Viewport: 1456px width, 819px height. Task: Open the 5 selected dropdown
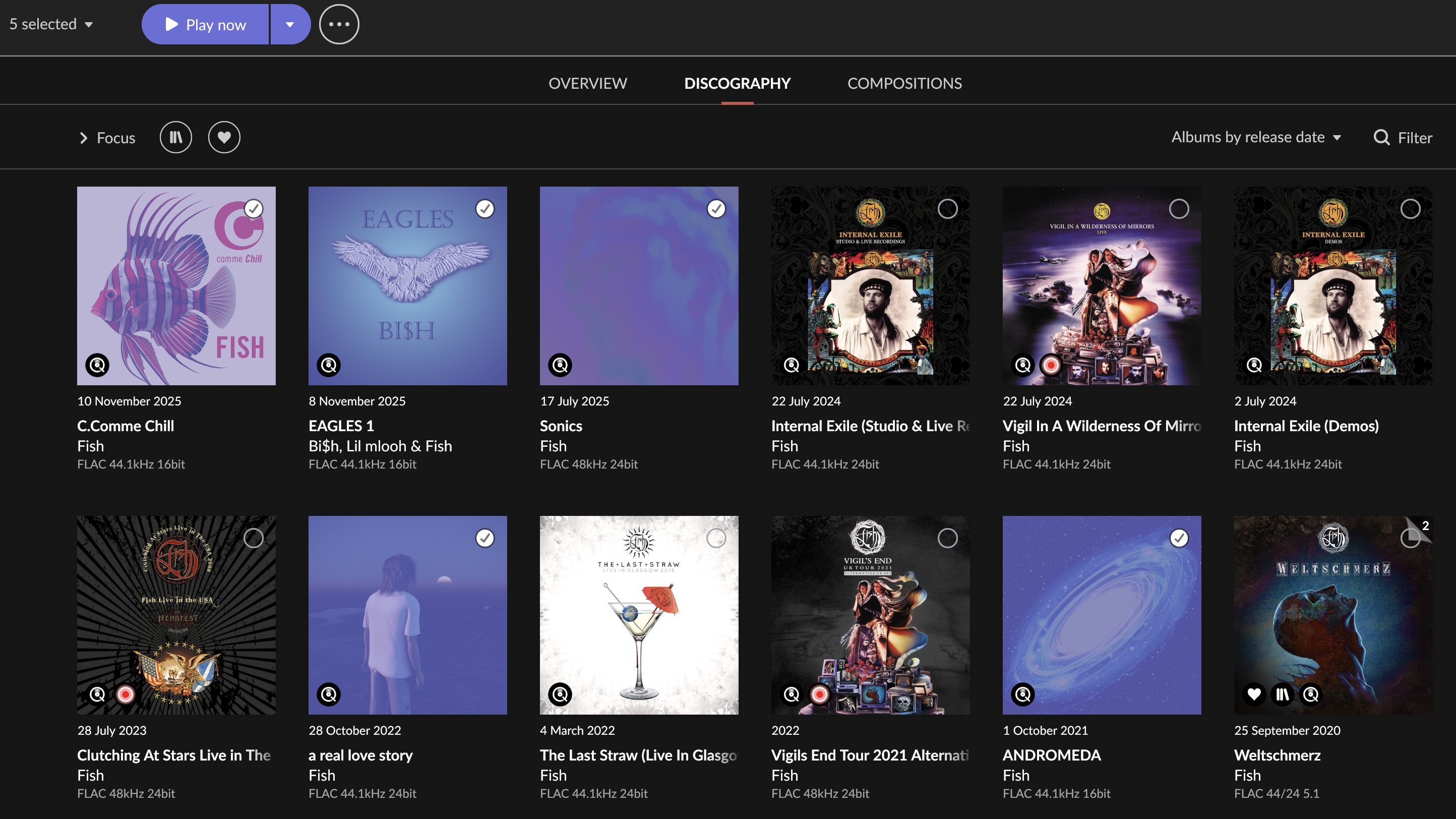point(51,24)
